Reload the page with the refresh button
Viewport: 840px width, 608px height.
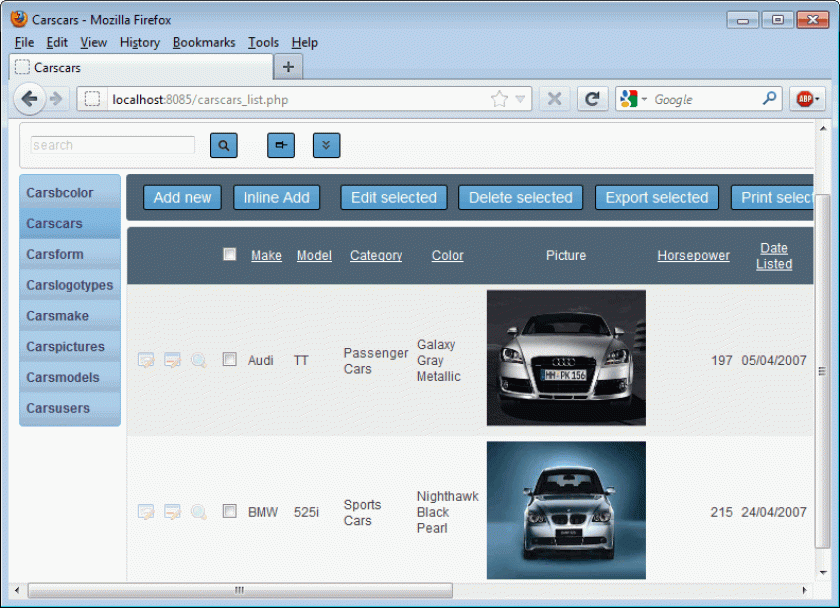click(592, 99)
